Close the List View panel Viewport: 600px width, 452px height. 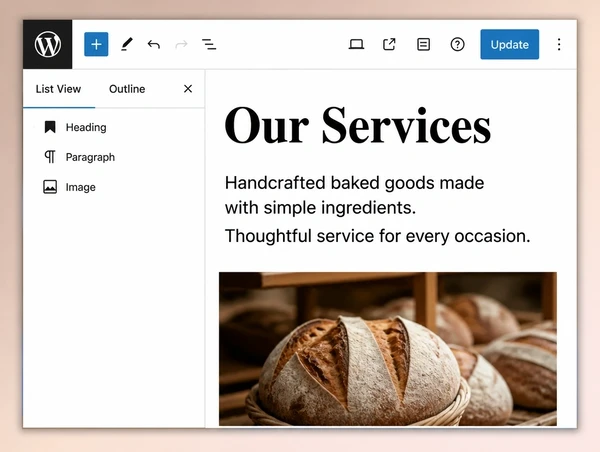click(188, 89)
